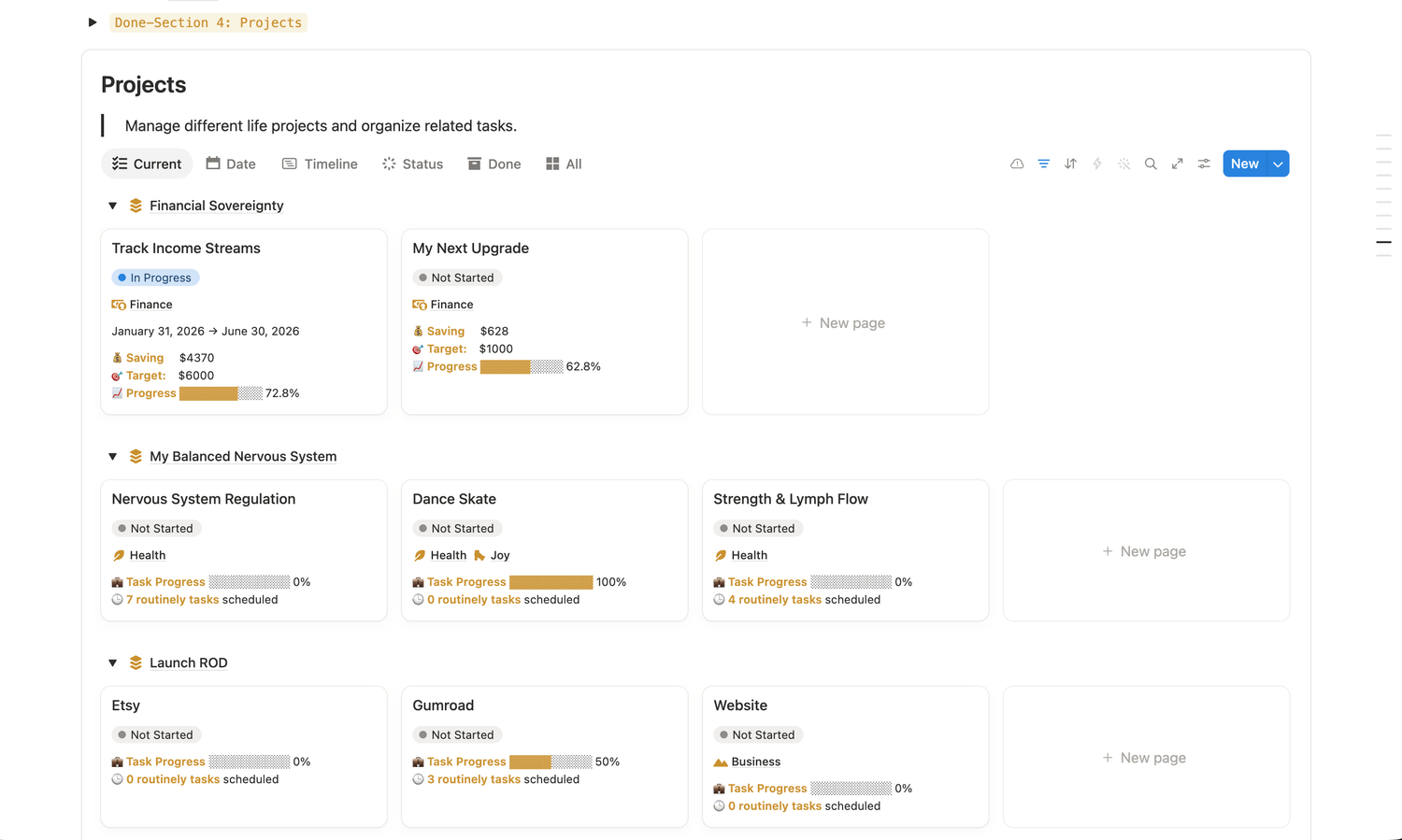Collapse the My Balanced Nervous System group
Viewport: 1402px width, 840px height.
tap(112, 457)
